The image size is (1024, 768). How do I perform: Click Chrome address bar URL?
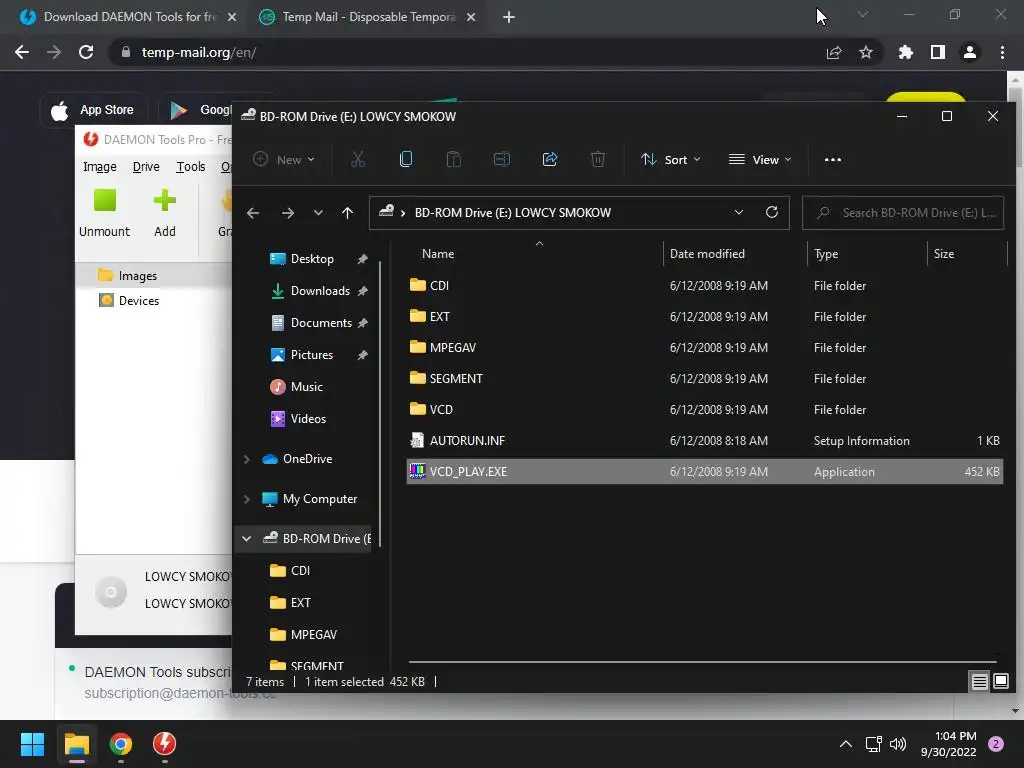point(199,52)
